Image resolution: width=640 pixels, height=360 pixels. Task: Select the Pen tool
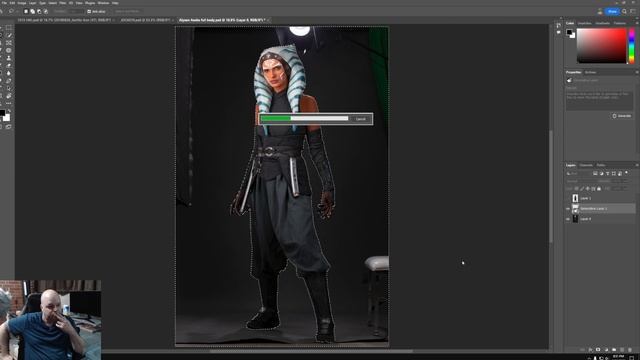(x=9, y=80)
